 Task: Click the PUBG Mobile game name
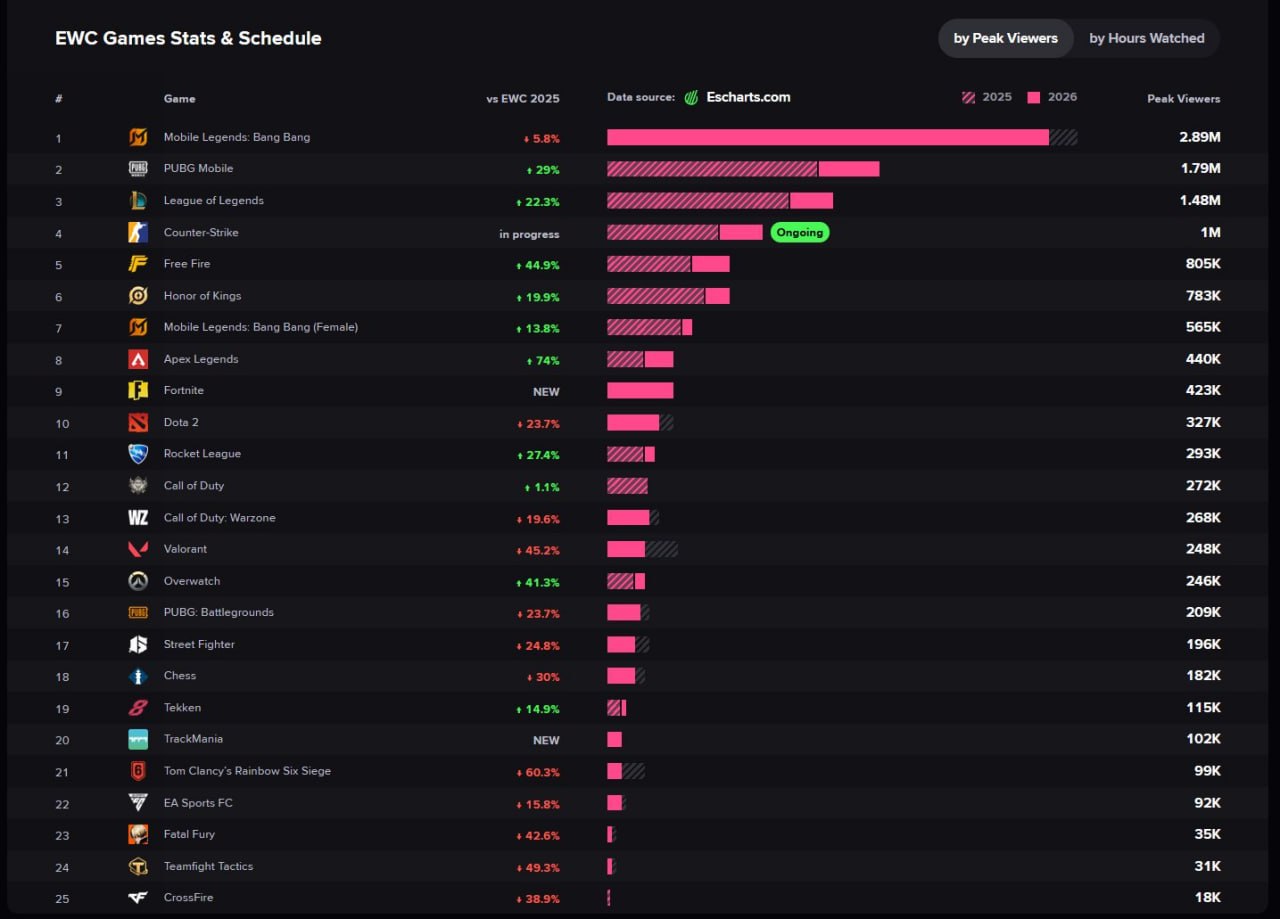pyautogui.click(x=199, y=169)
